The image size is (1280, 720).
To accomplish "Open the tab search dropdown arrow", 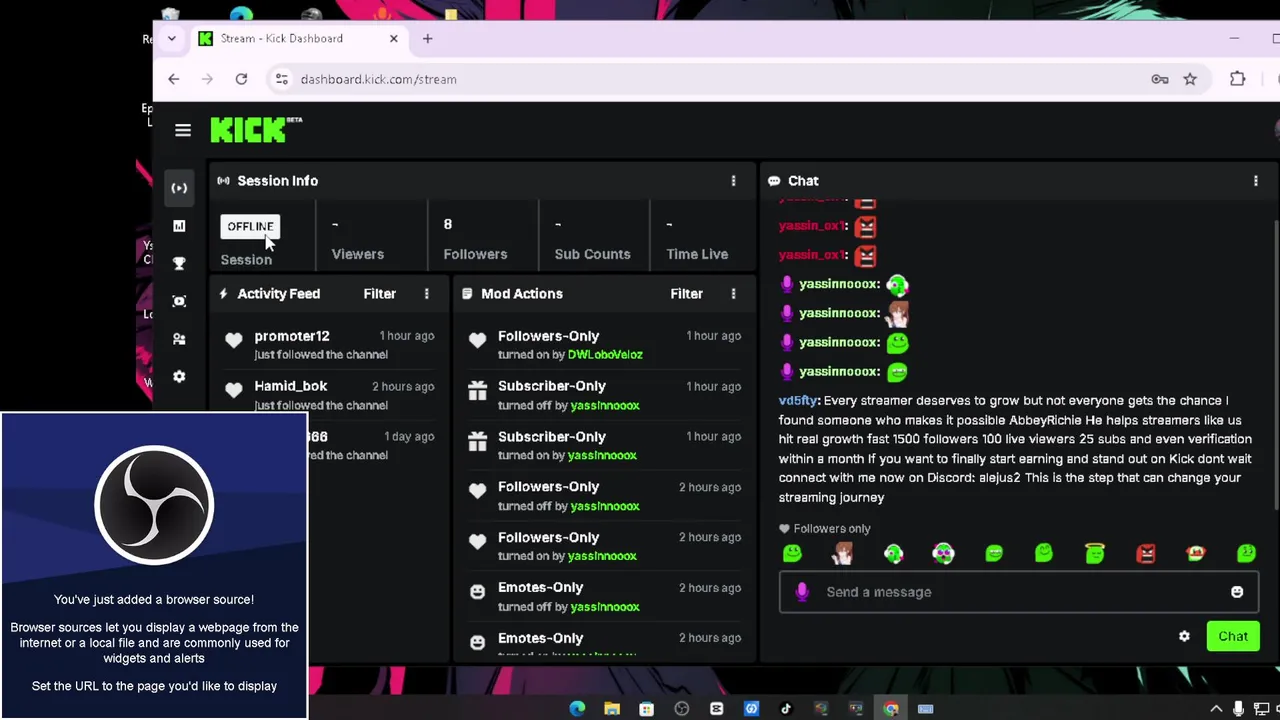I will pyautogui.click(x=171, y=38).
